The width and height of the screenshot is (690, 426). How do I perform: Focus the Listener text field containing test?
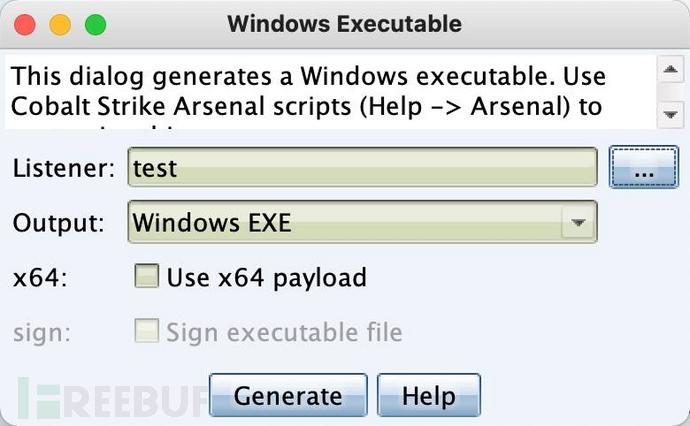click(362, 167)
